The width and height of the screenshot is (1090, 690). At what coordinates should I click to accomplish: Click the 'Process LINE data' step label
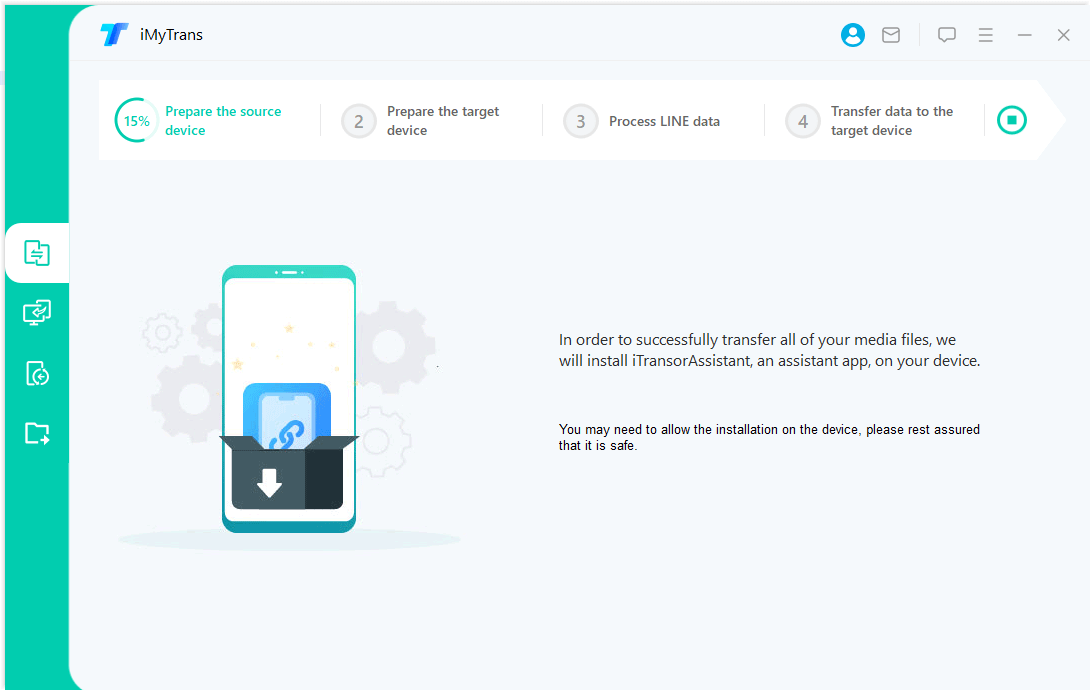click(664, 121)
